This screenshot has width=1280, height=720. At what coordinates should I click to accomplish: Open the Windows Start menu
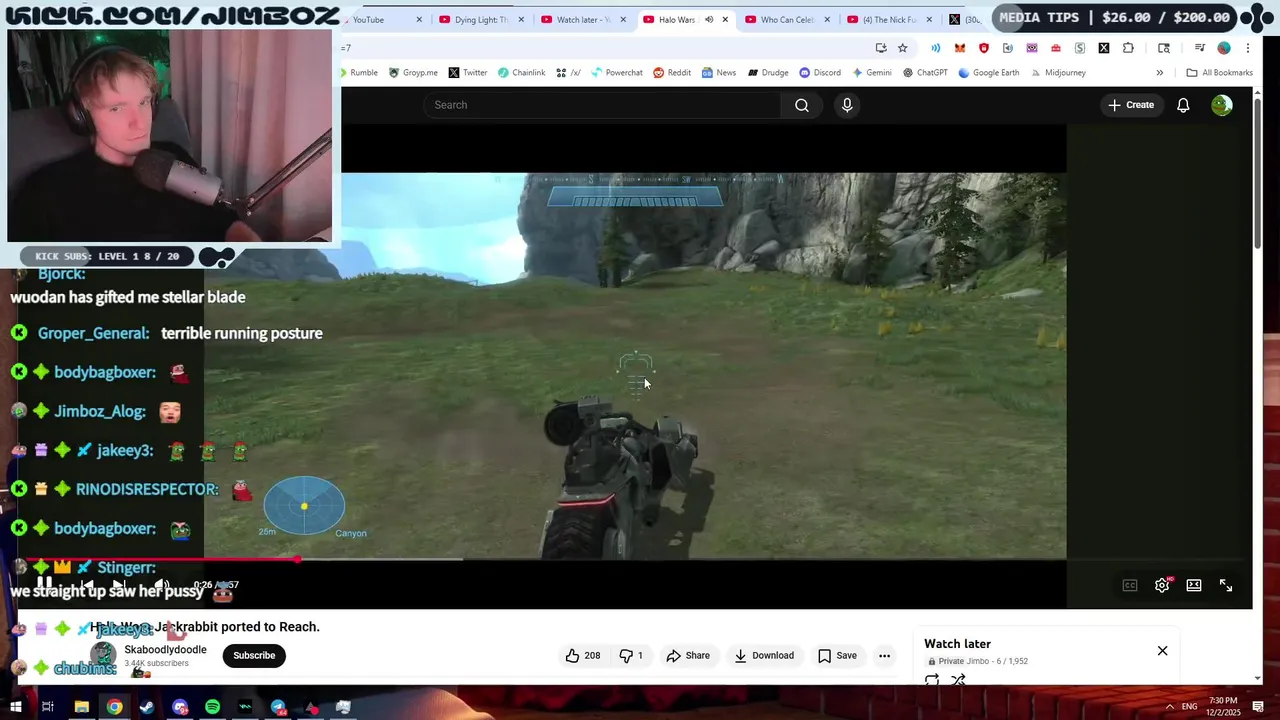[x=15, y=707]
